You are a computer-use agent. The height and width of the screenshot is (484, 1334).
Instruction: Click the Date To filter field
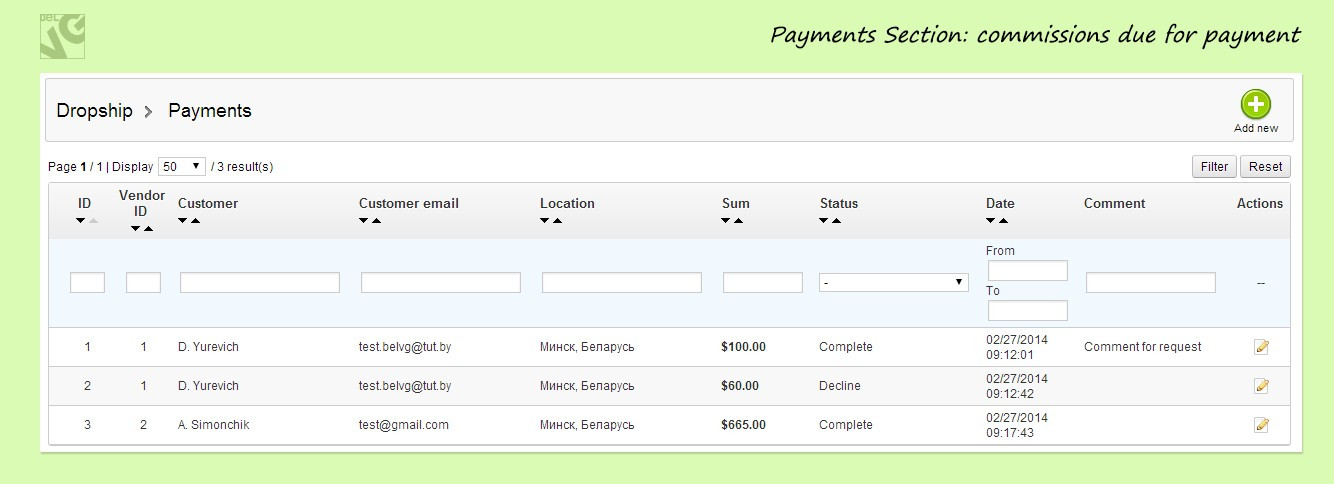coord(1027,311)
